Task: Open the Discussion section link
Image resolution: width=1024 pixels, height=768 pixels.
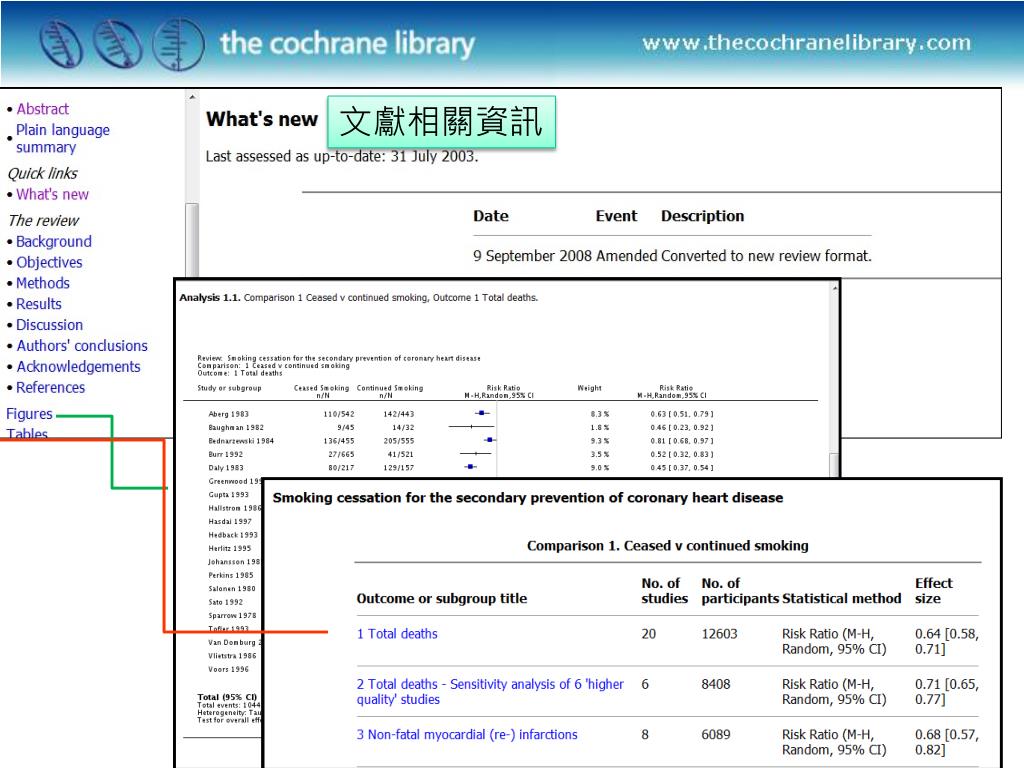Action: [50, 325]
